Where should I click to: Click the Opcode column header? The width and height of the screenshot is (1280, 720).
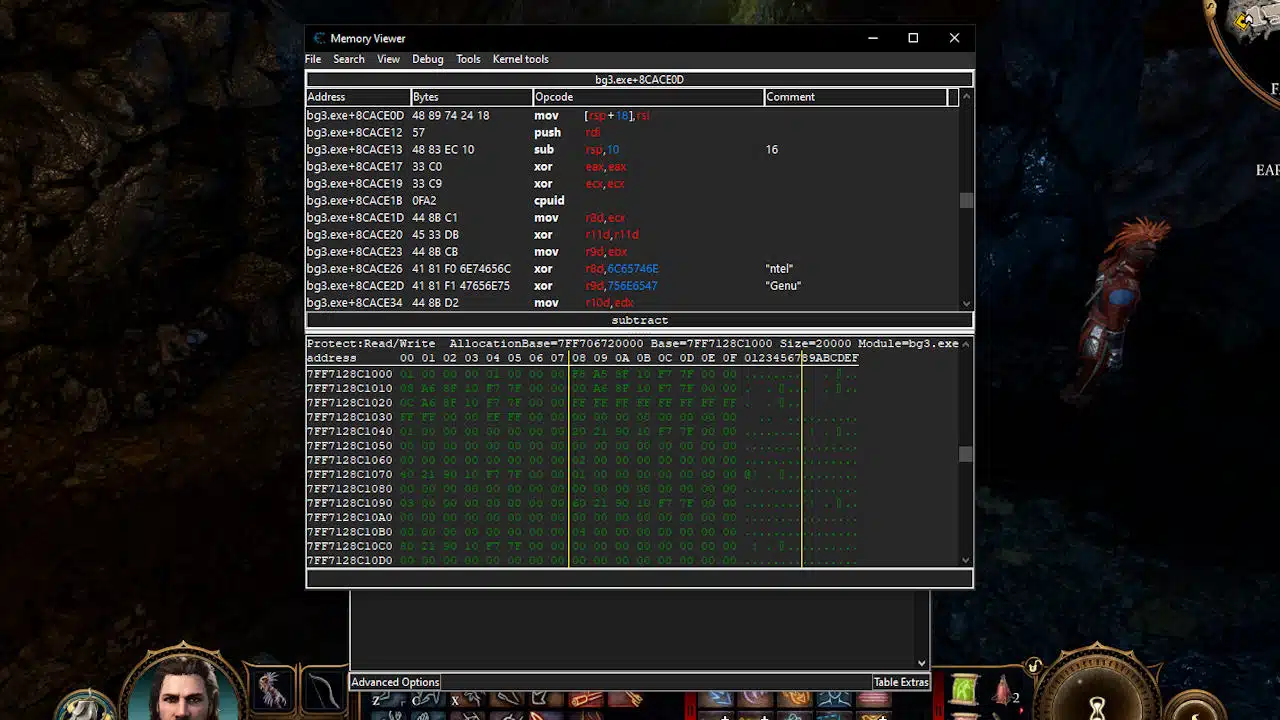click(x=648, y=97)
